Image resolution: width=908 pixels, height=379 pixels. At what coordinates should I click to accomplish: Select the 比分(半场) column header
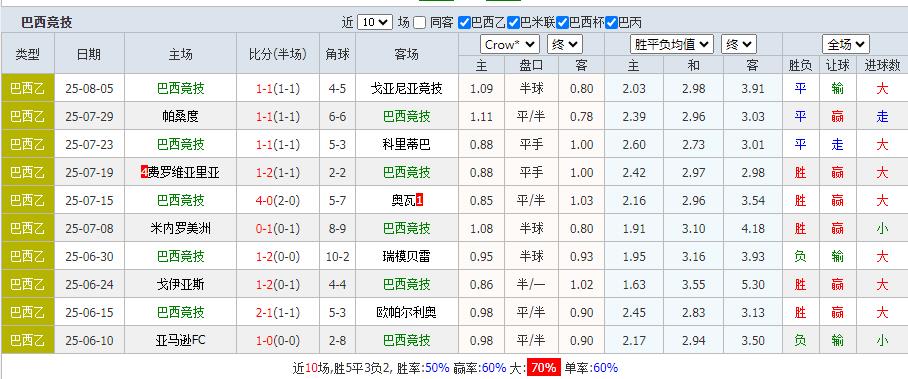point(278,54)
